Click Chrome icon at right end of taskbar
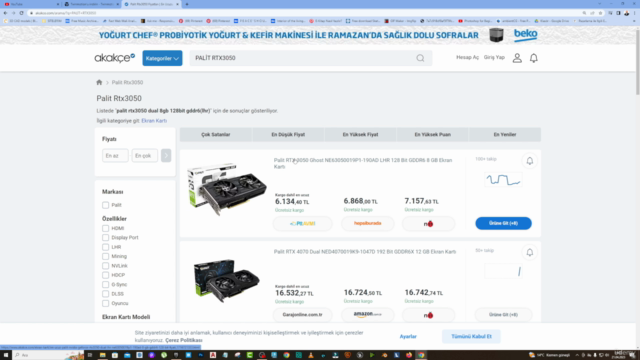Viewport: 640px width, 360px height. point(421,355)
